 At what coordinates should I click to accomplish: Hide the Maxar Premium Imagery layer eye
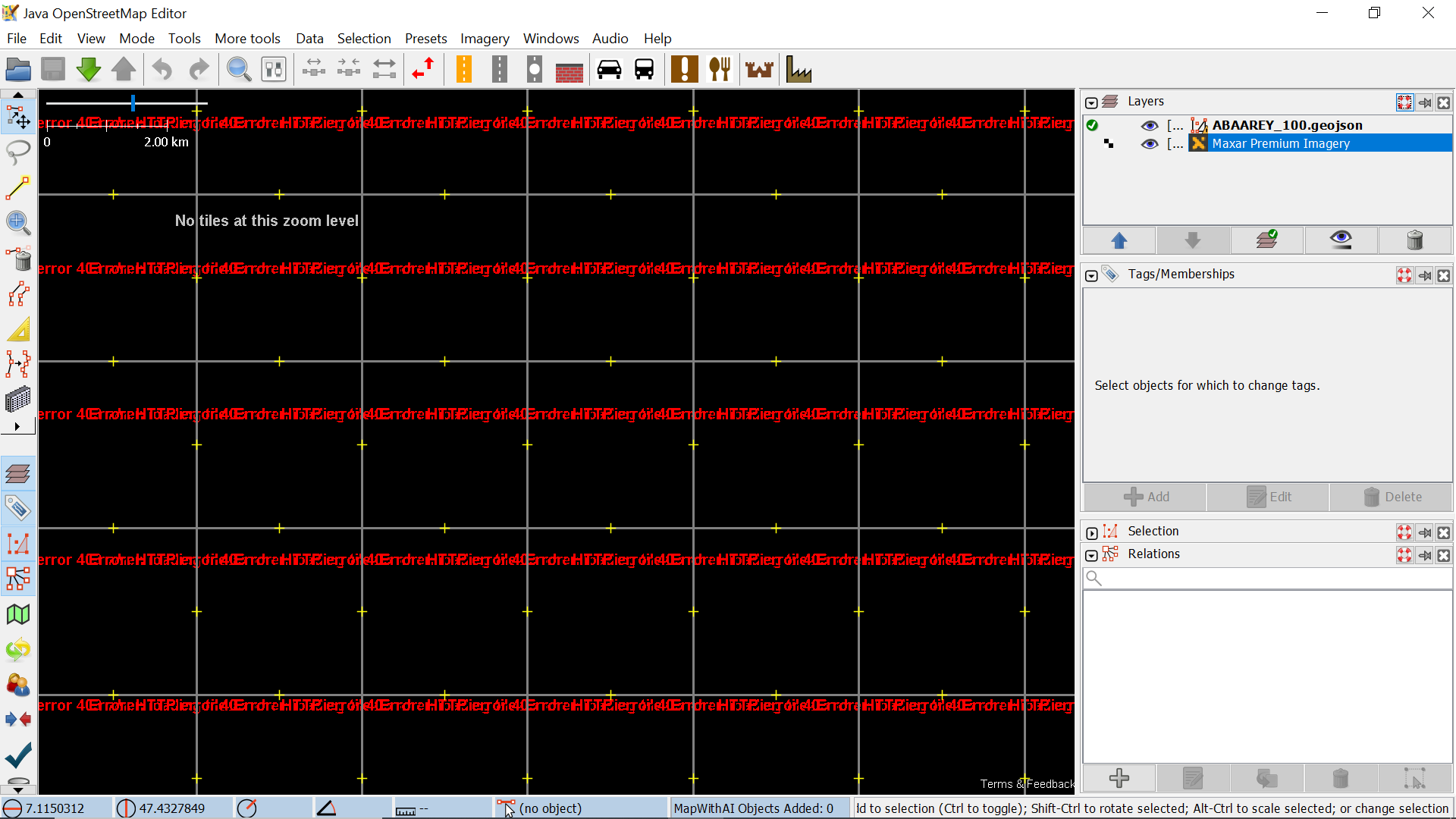[x=1150, y=144]
